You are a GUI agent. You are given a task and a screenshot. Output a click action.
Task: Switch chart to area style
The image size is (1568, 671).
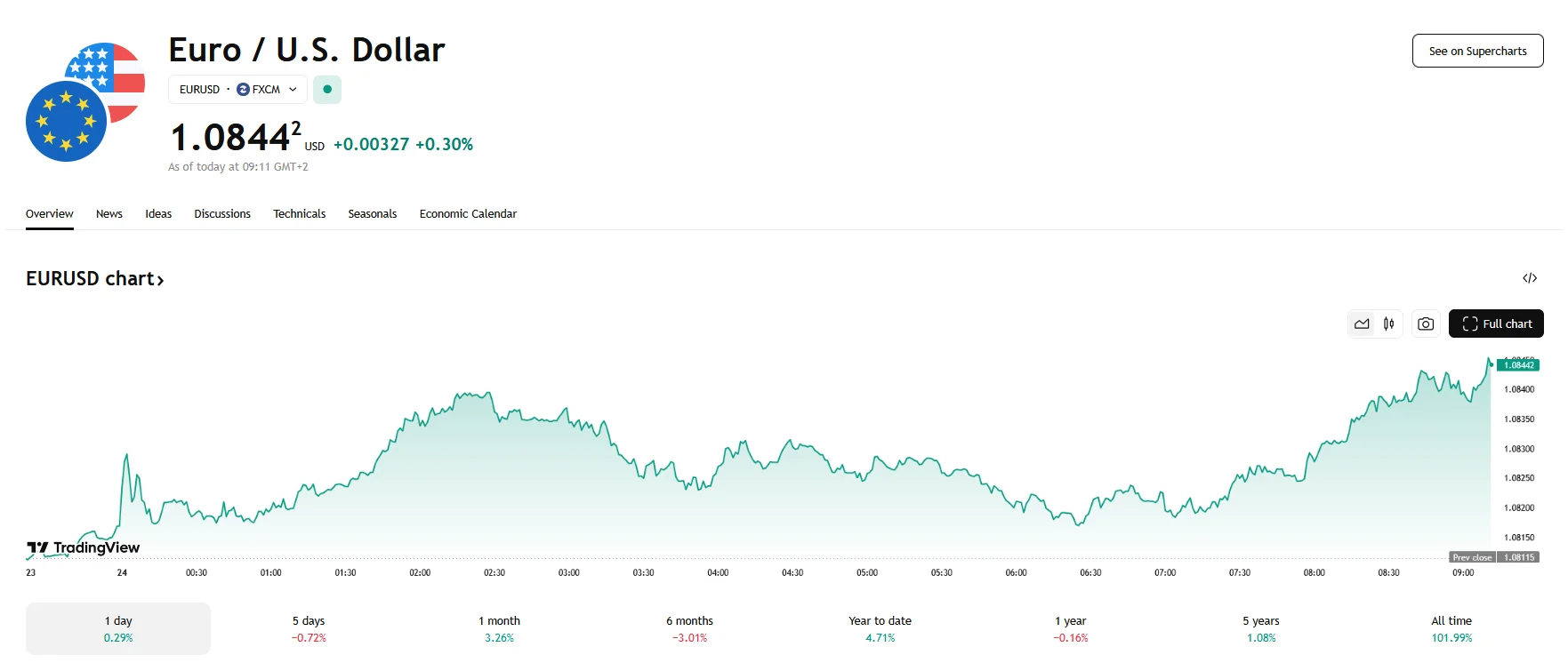pyautogui.click(x=1362, y=324)
